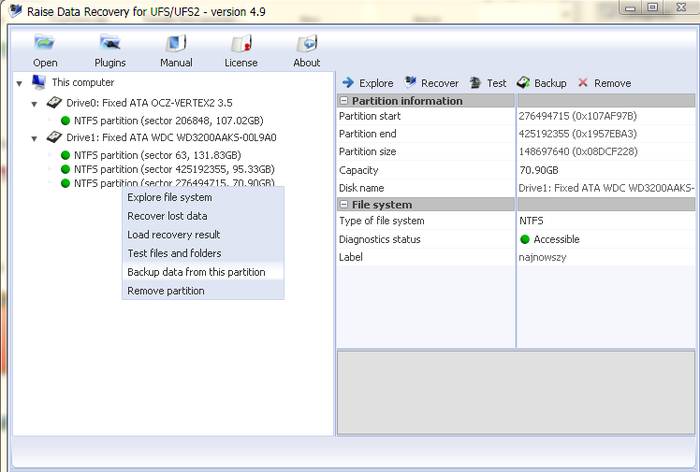Viewport: 700px width, 472px height.
Task: Collapse the Partition information section
Action: 344,101
